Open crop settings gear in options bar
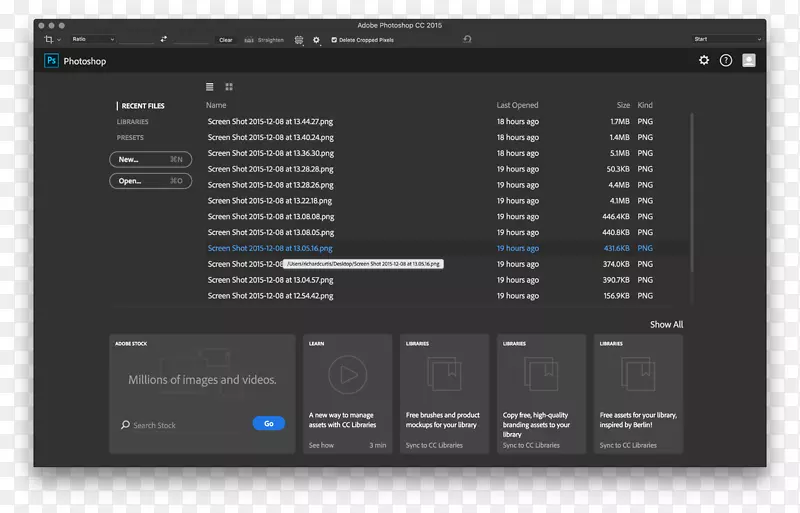Screen dimensions: 800x513 point(316,39)
